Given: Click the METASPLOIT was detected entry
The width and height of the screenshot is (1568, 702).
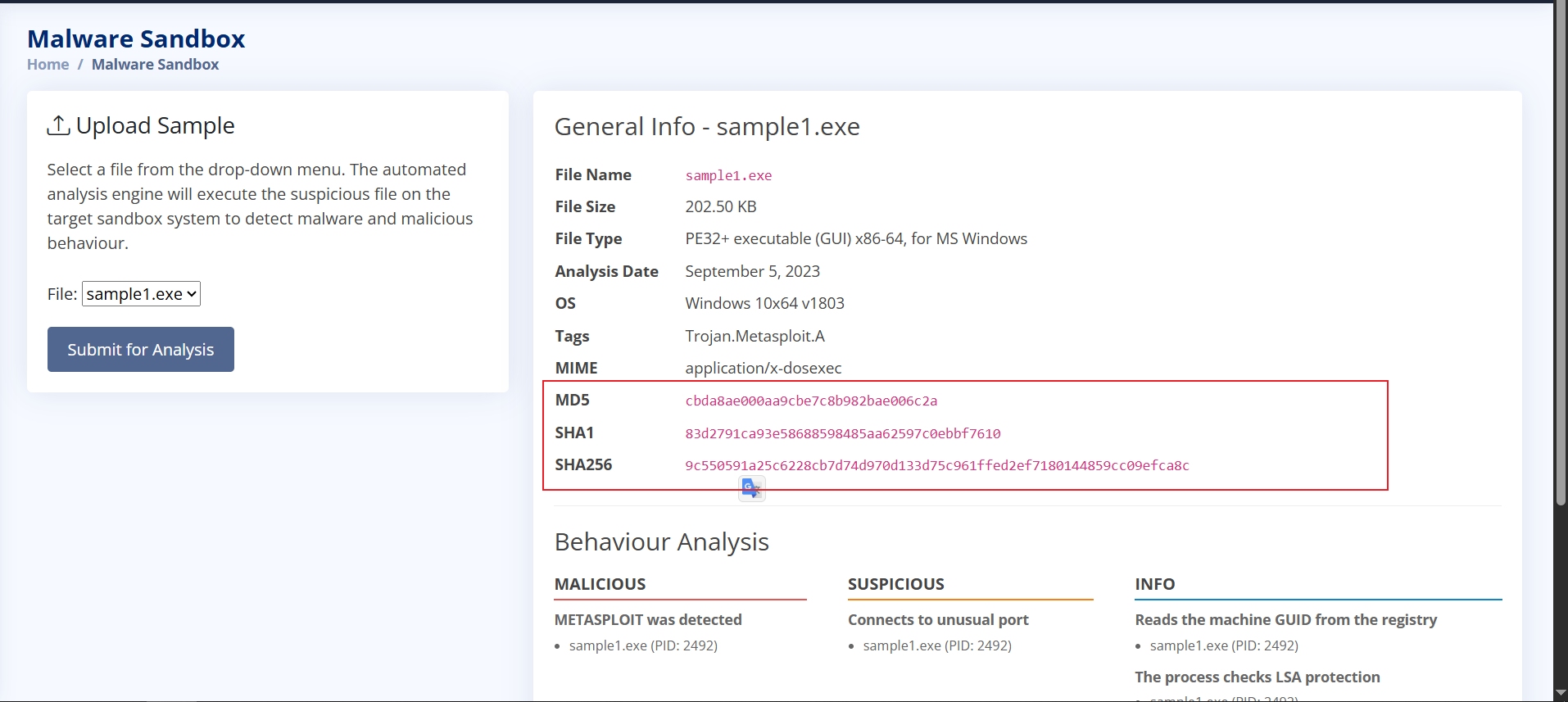Looking at the screenshot, I should 648,620.
